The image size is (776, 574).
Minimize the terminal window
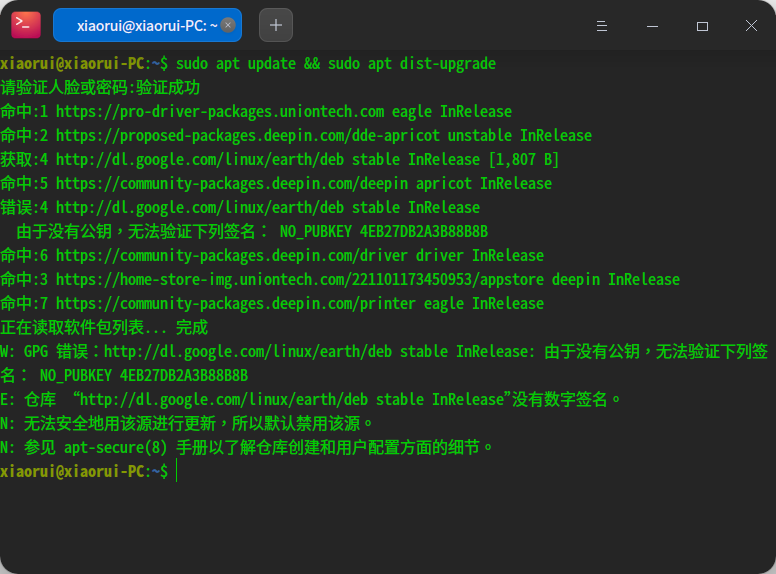click(652, 26)
